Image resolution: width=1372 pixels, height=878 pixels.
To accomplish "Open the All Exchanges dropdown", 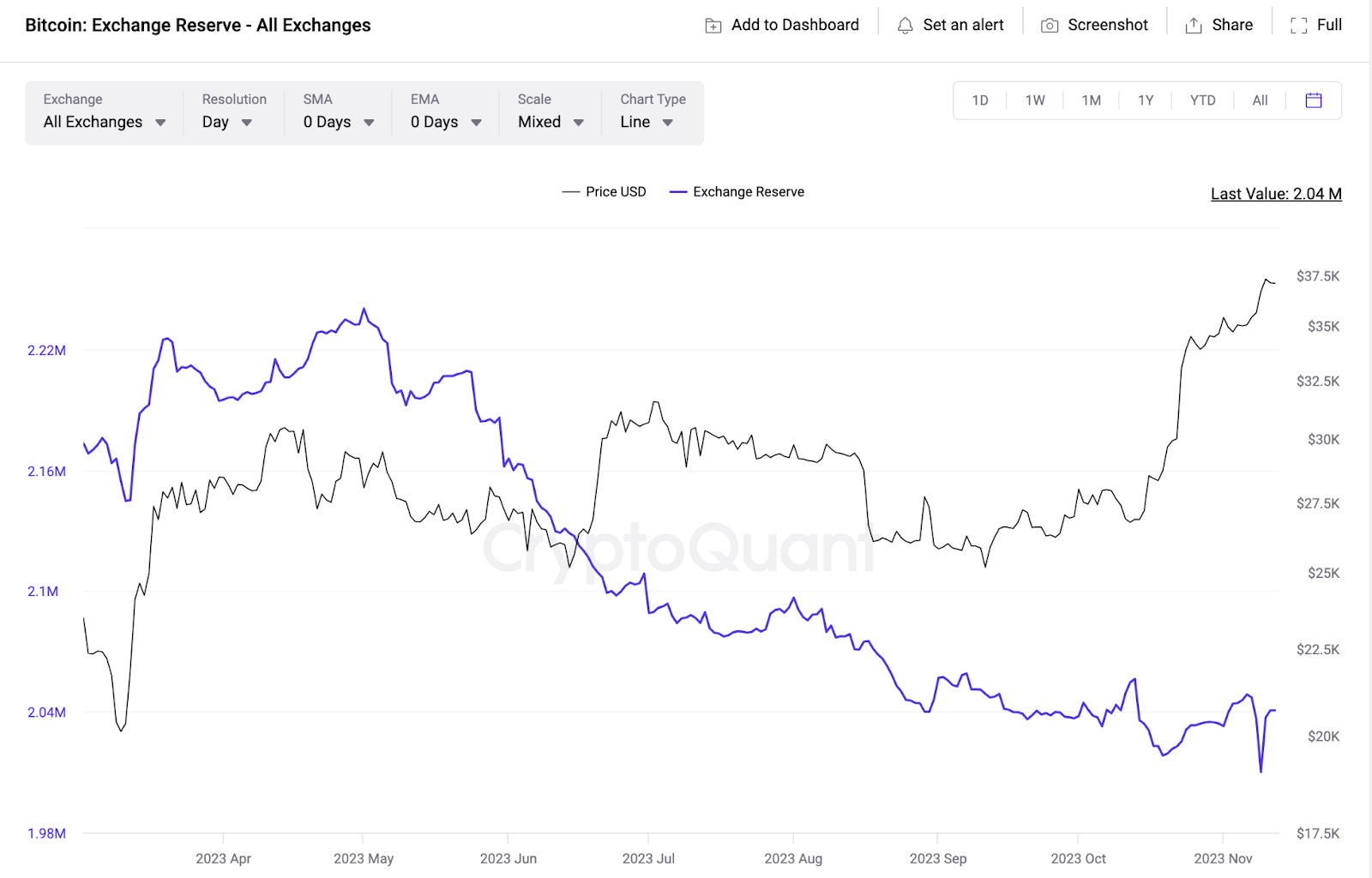I will (105, 122).
